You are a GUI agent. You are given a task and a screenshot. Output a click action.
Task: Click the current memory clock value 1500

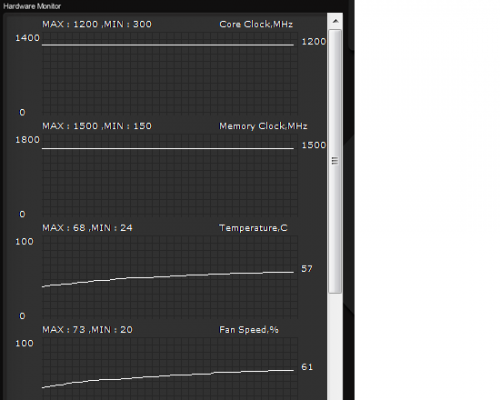(313, 145)
